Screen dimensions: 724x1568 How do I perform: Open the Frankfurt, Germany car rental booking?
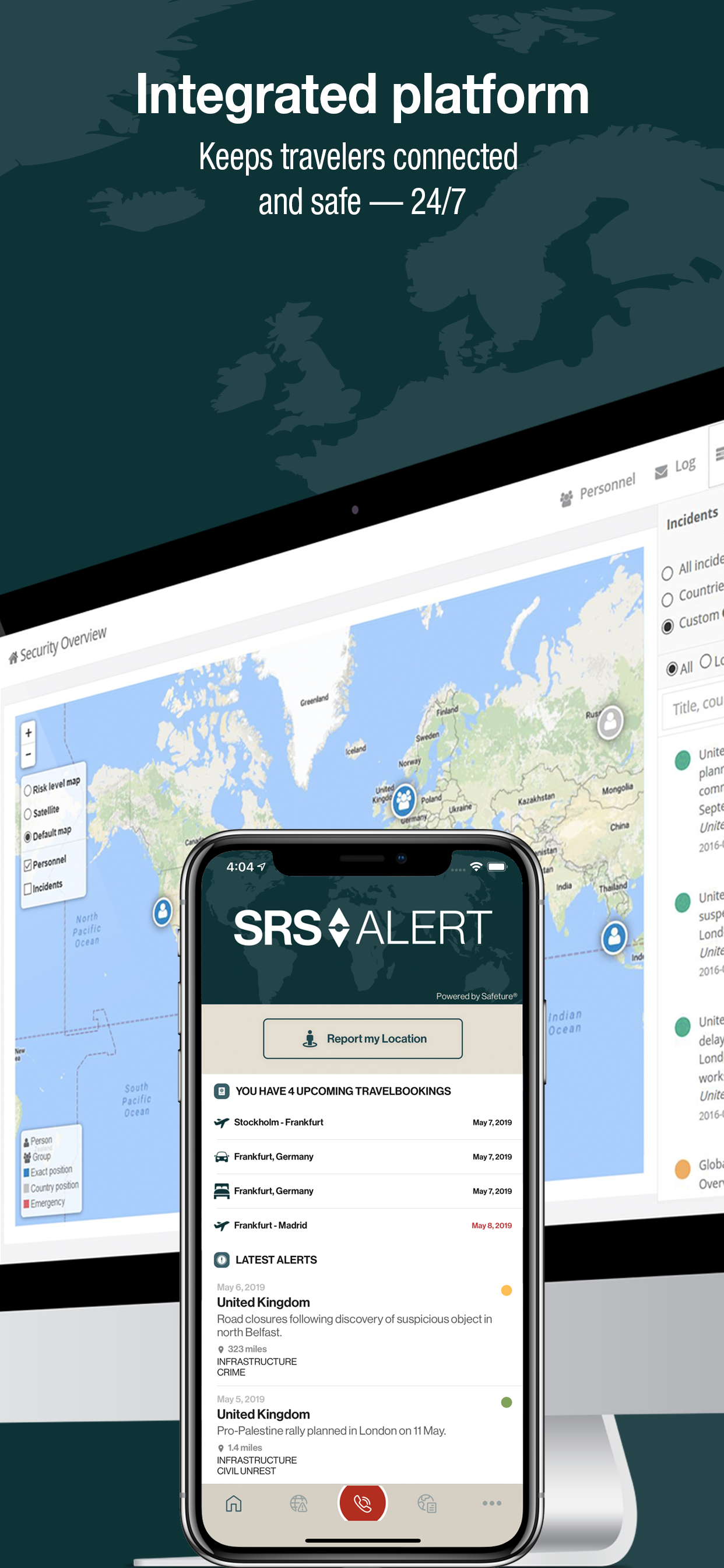363,1156
